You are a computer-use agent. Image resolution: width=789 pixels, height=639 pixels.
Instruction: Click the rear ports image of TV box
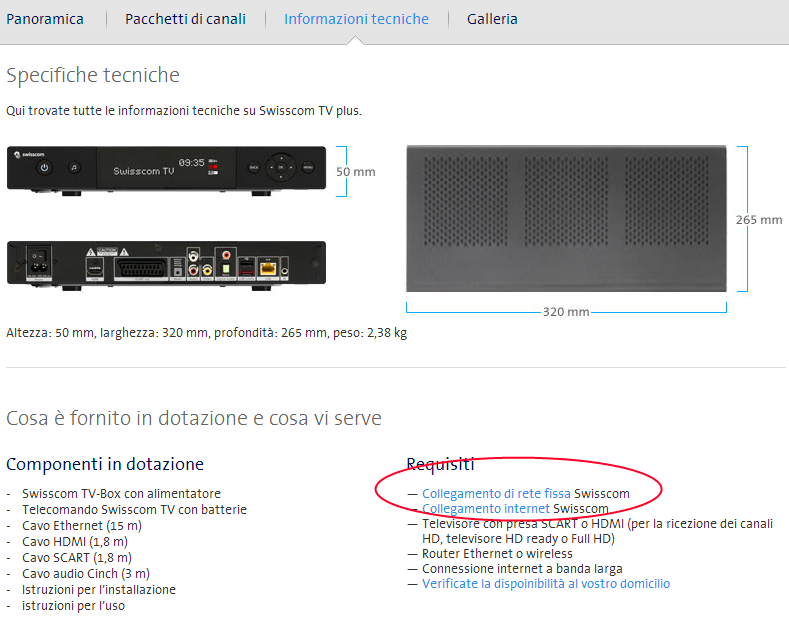[167, 265]
